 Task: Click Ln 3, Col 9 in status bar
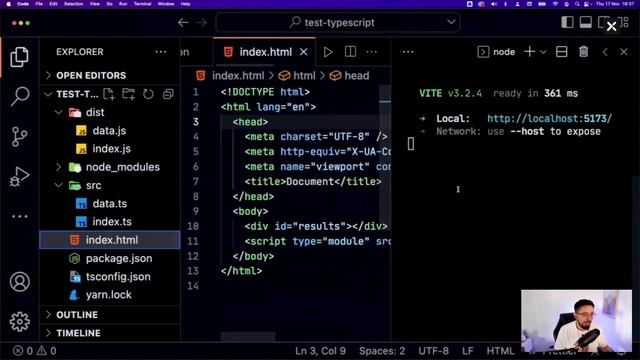[320, 351]
